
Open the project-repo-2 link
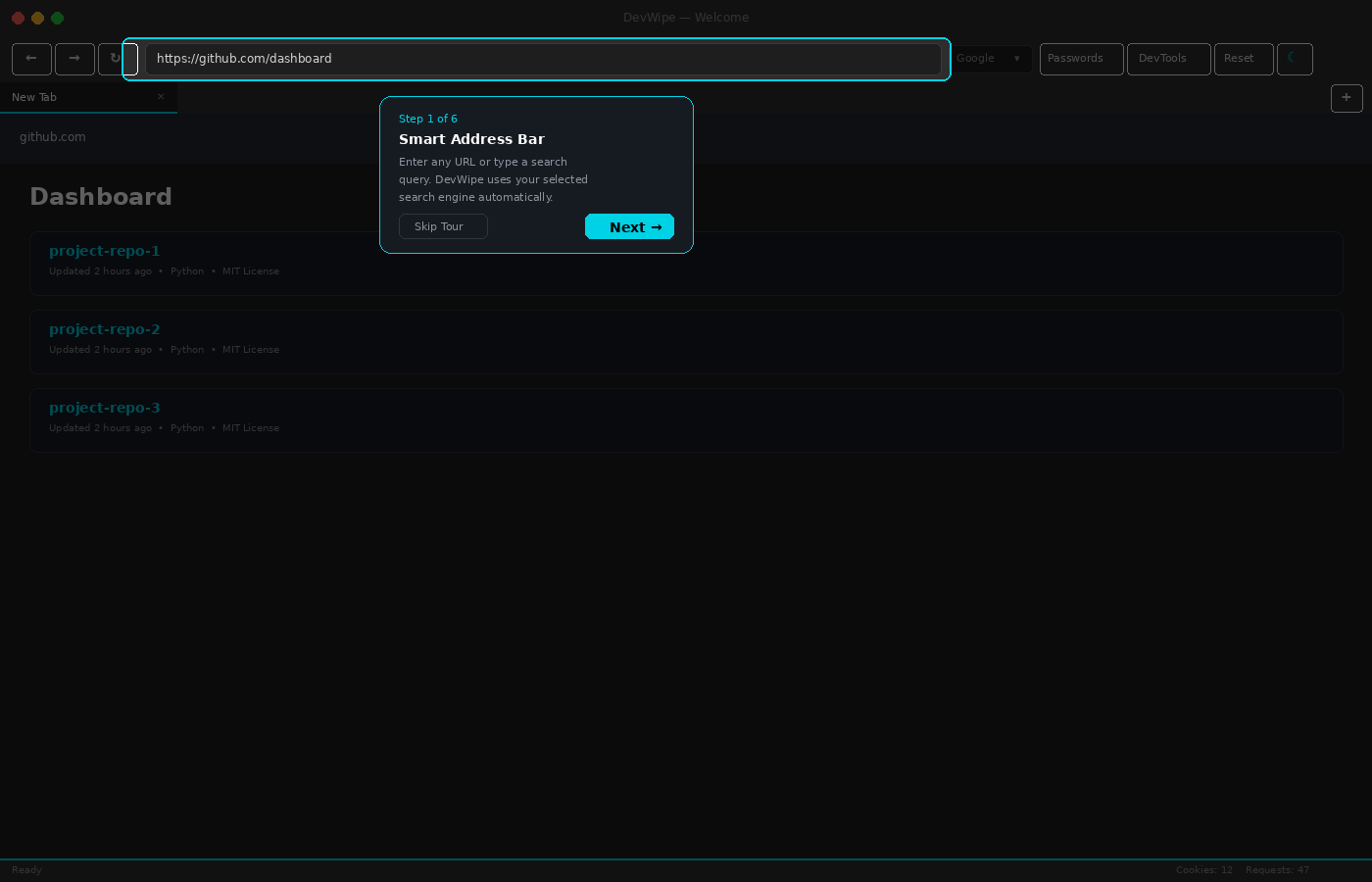click(x=105, y=329)
